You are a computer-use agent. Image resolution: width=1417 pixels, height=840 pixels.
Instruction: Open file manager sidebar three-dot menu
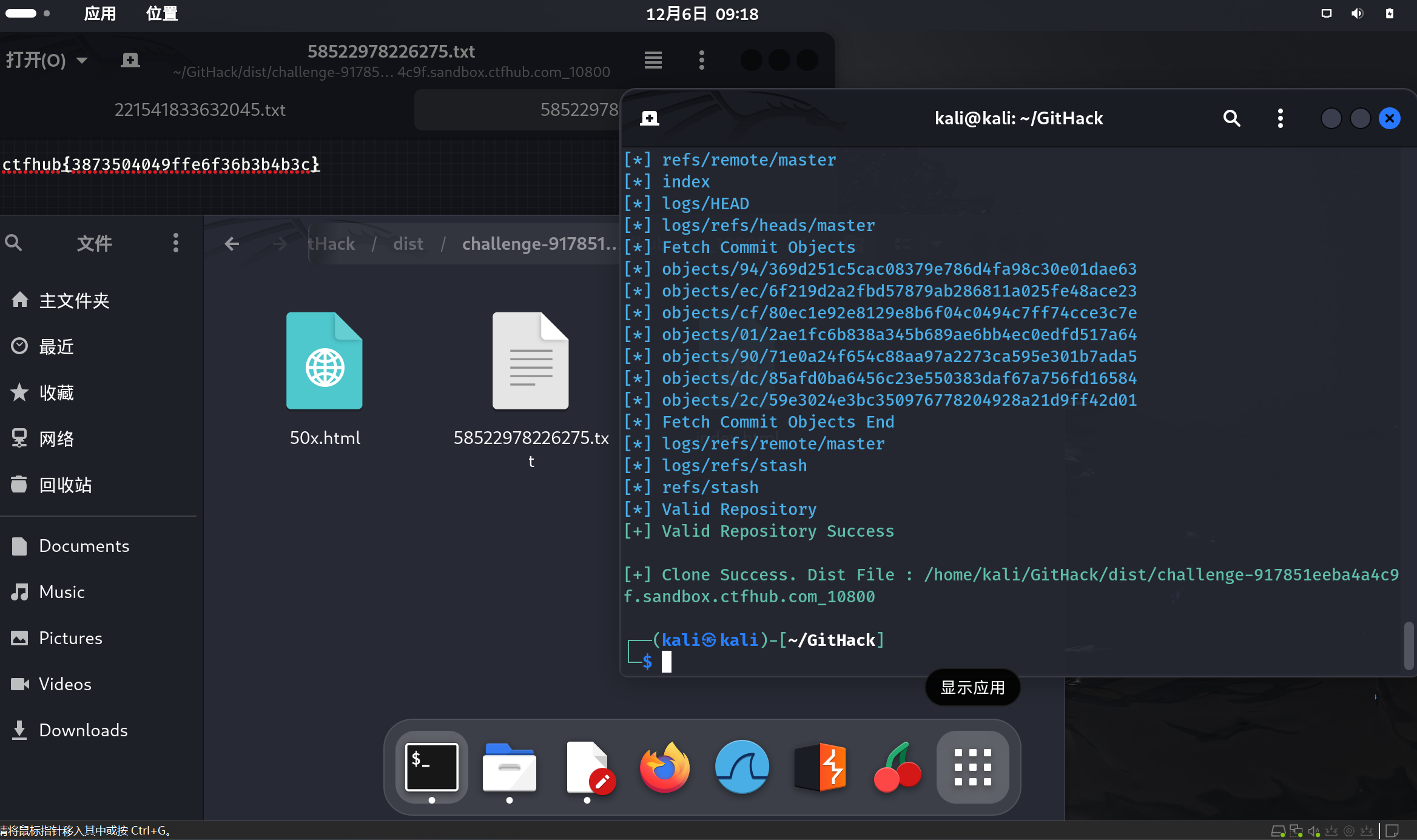click(176, 243)
